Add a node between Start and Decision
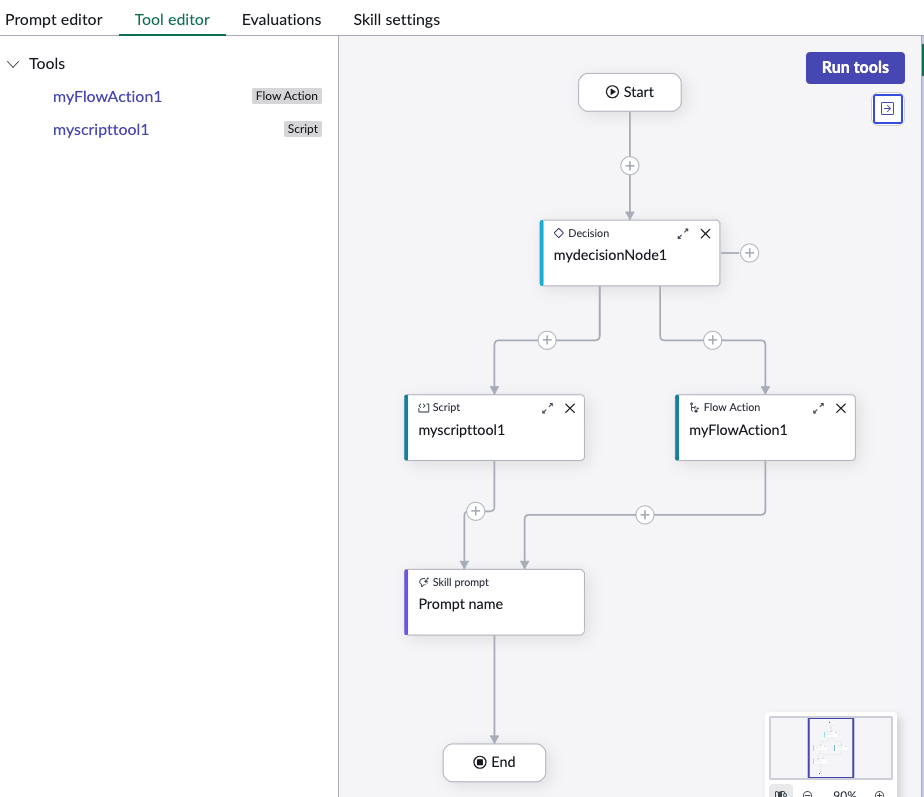This screenshot has width=924, height=797. [x=630, y=166]
